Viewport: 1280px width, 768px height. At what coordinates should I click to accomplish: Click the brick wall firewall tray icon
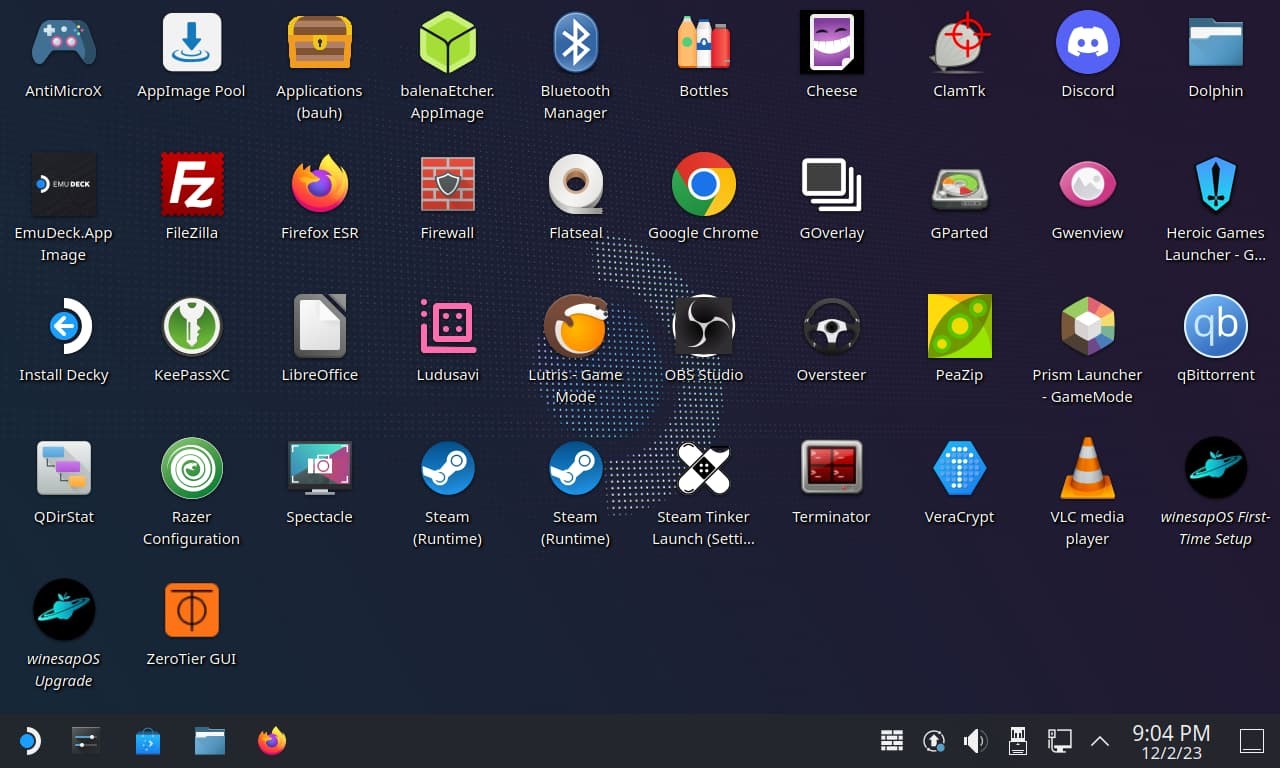click(892, 741)
